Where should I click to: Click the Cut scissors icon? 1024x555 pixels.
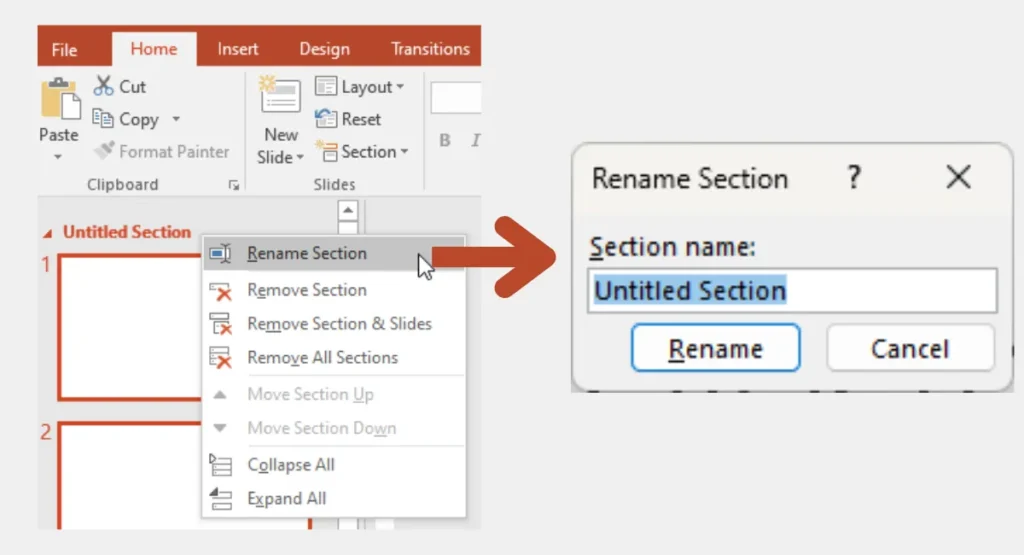pos(104,86)
